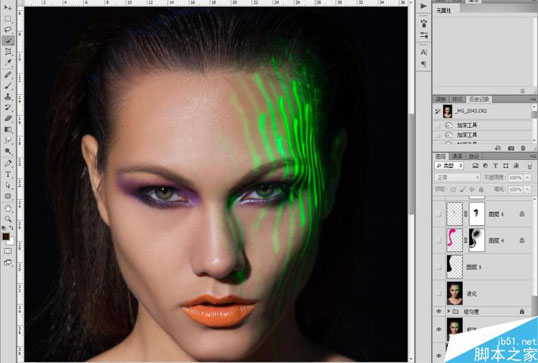This screenshot has height=363, width=538.
Task: Filter layers by shape layers
Action: point(506,166)
